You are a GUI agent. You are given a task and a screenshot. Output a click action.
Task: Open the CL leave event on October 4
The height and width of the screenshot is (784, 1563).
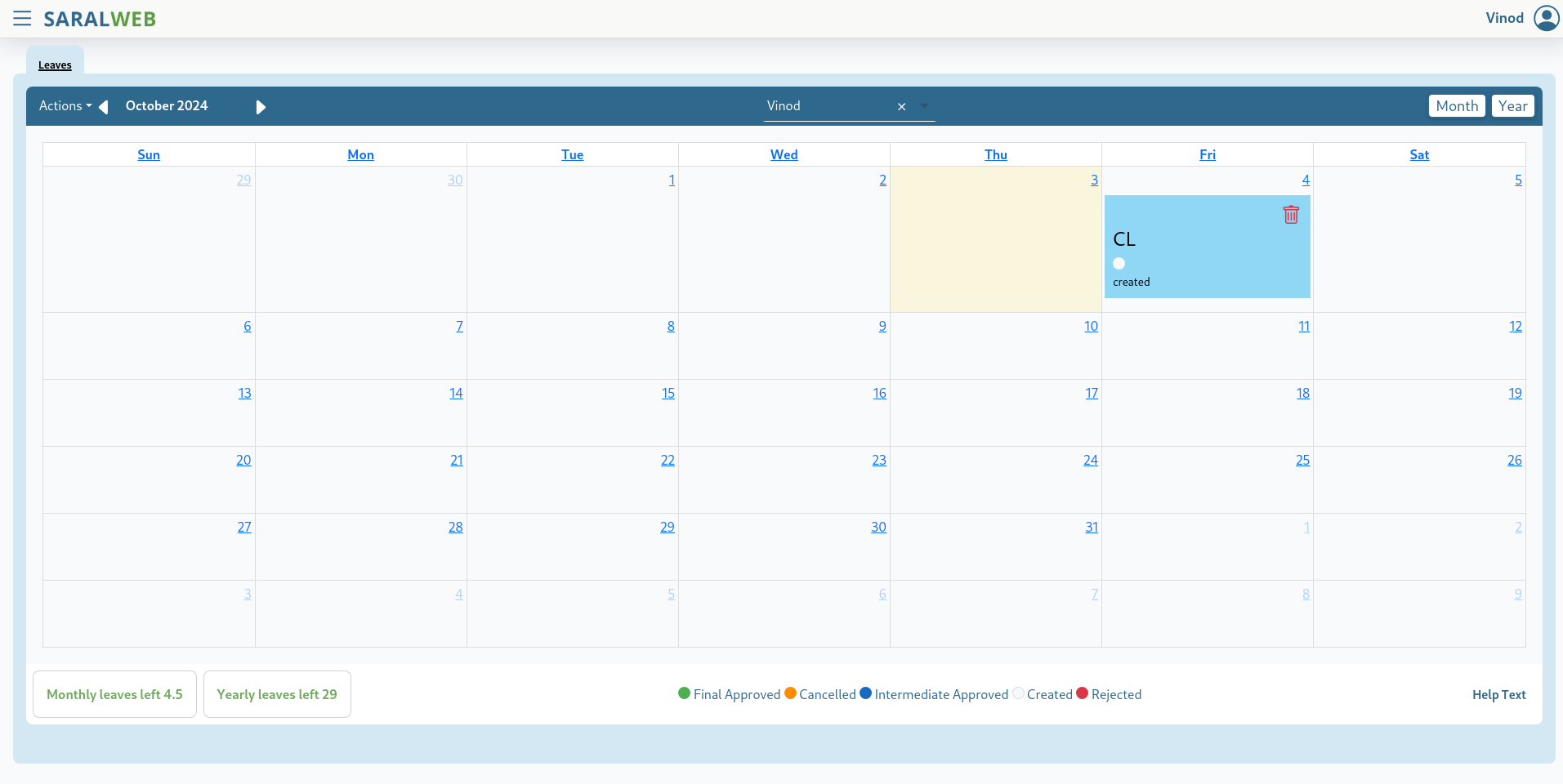tap(1207, 247)
